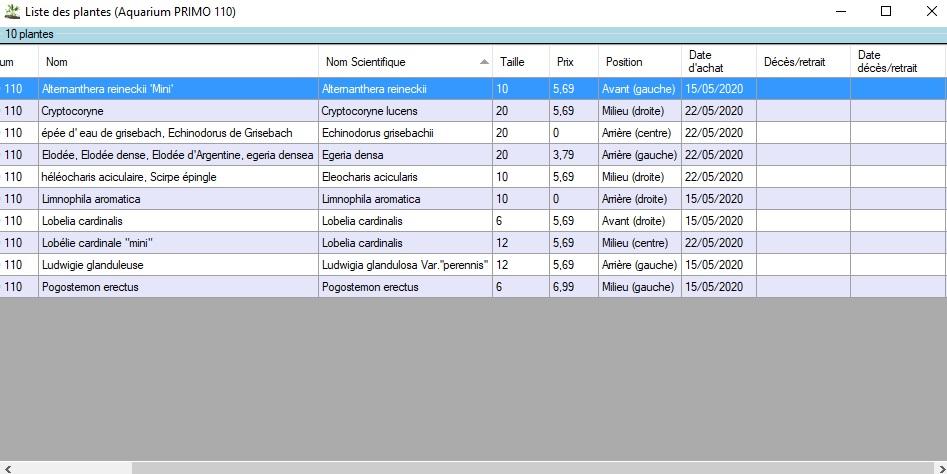
Task: Click Eleocharis acicularis scientific name cell
Action: pyautogui.click(x=406, y=177)
